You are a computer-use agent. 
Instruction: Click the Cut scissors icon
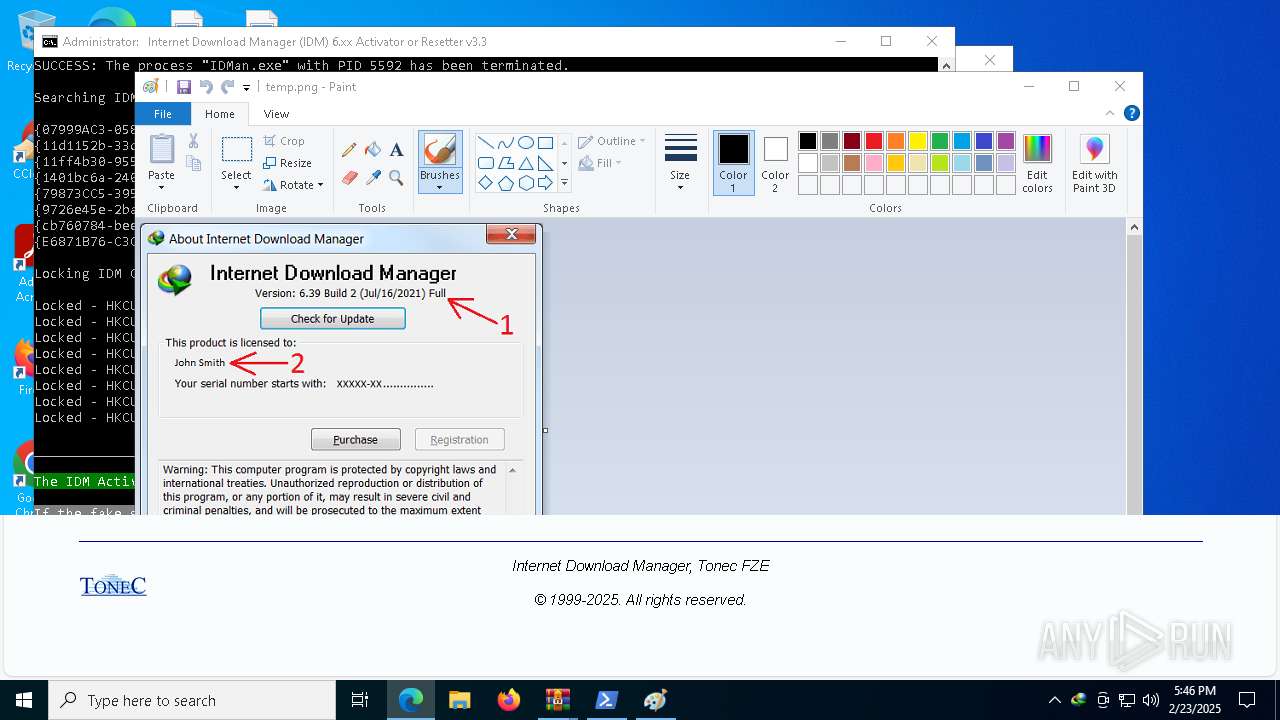(x=194, y=142)
